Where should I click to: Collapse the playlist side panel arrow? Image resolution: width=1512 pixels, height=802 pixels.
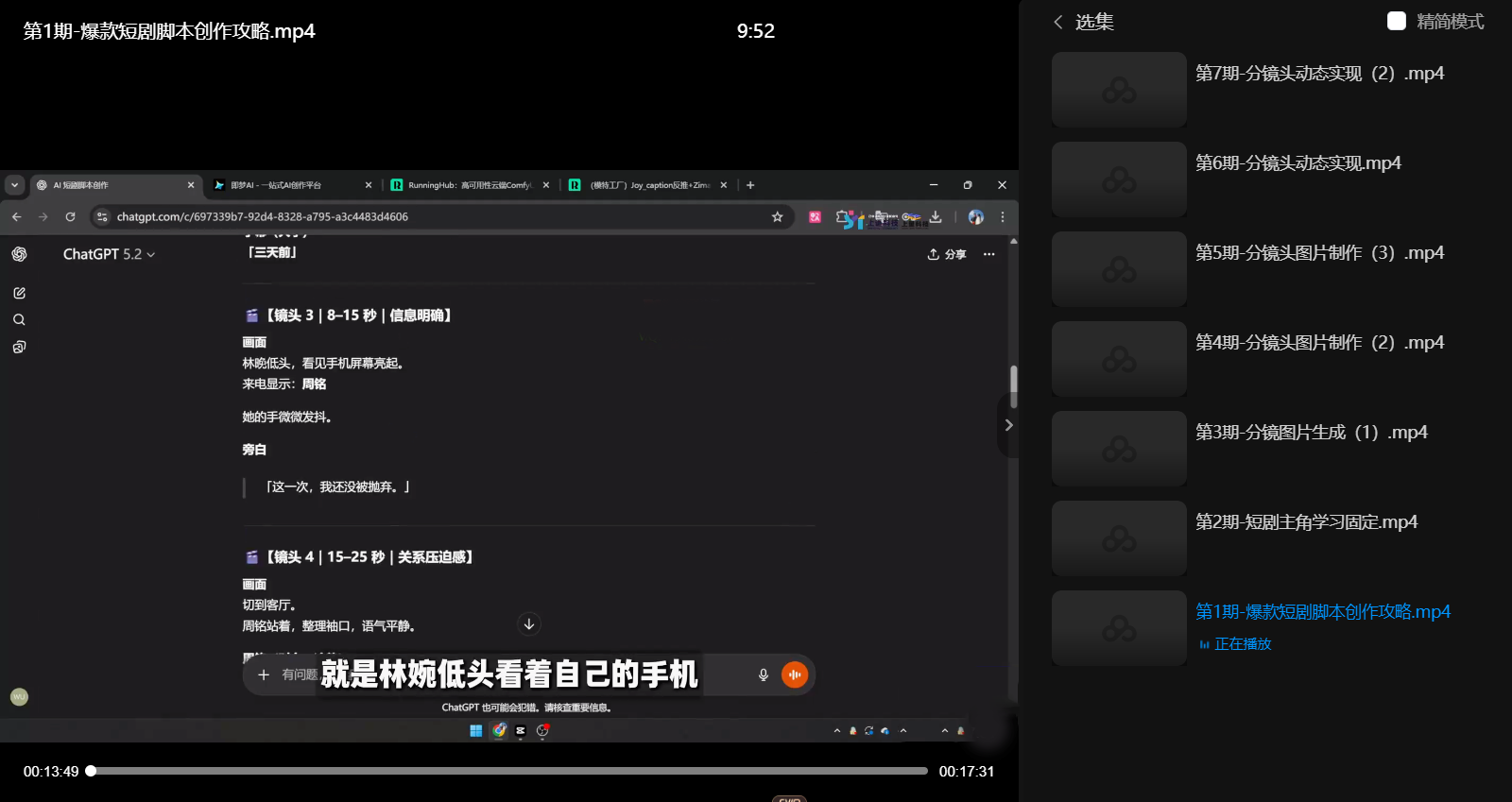tap(1008, 425)
